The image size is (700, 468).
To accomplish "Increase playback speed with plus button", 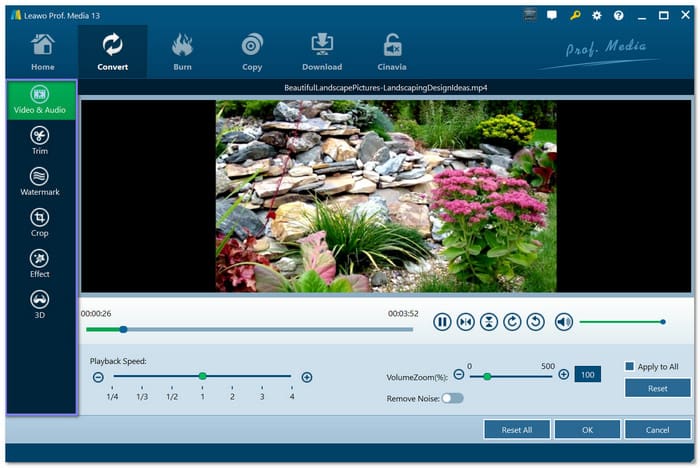I will pos(307,377).
